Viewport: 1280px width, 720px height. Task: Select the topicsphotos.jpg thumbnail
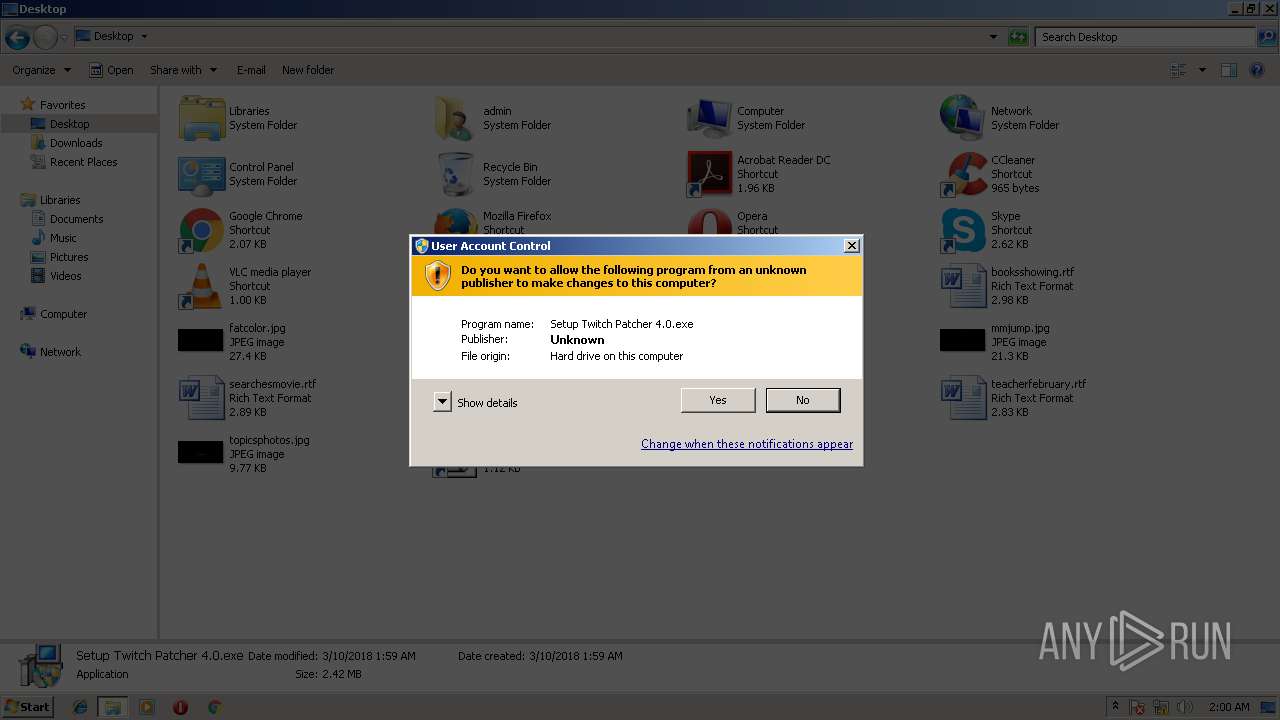pyautogui.click(x=201, y=452)
